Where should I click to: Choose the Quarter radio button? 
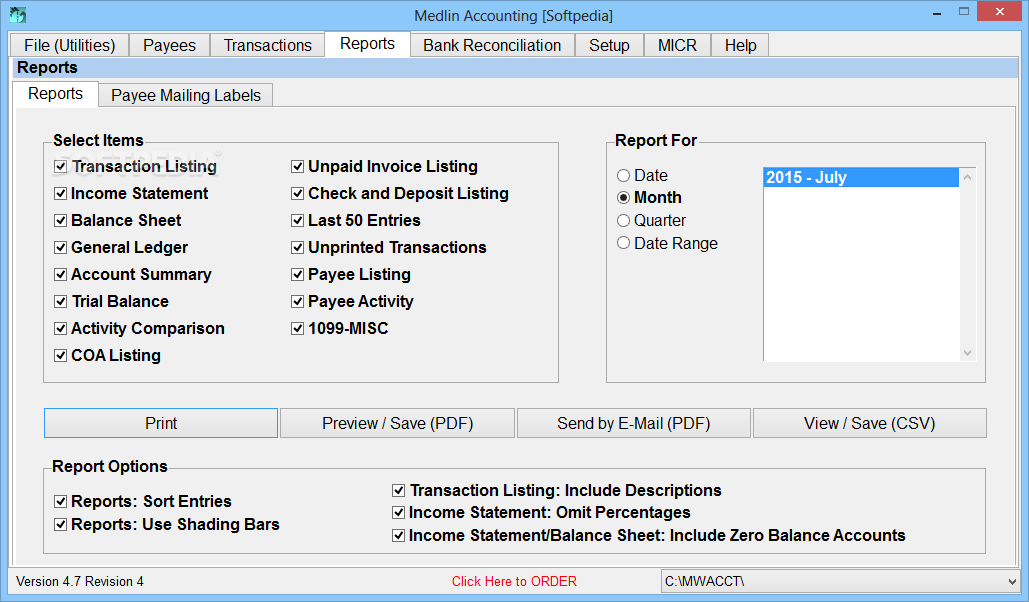point(623,221)
